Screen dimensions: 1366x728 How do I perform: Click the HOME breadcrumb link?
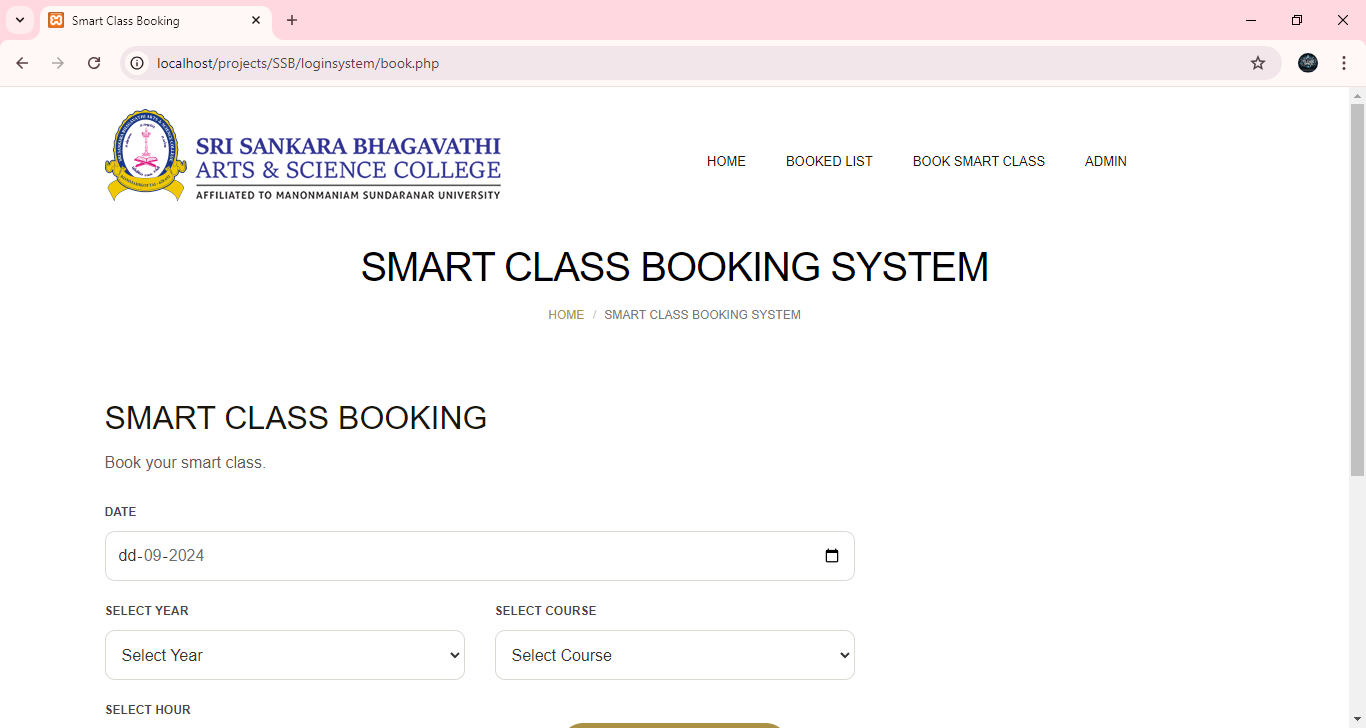566,315
